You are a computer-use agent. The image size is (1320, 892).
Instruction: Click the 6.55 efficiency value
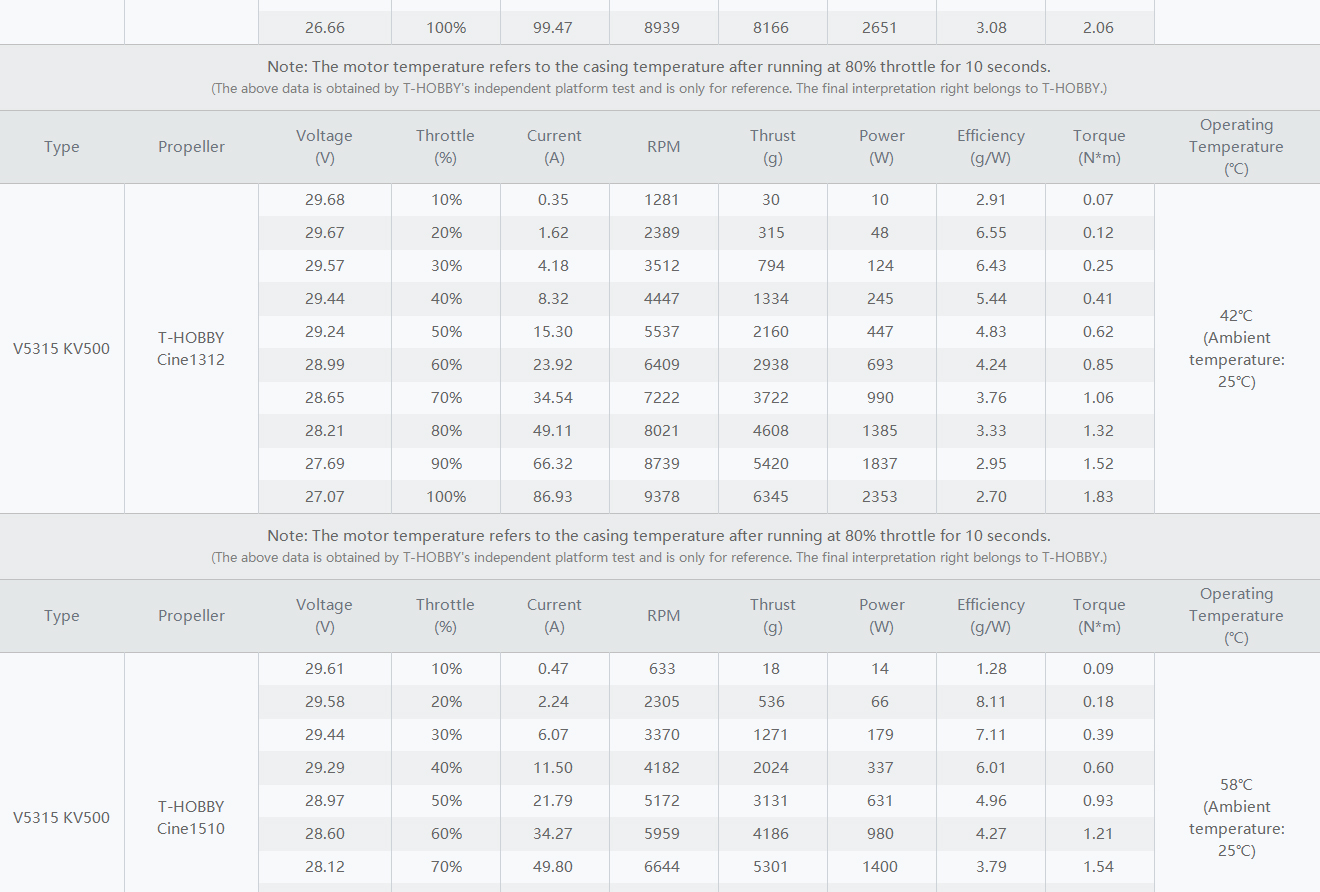[x=990, y=233]
